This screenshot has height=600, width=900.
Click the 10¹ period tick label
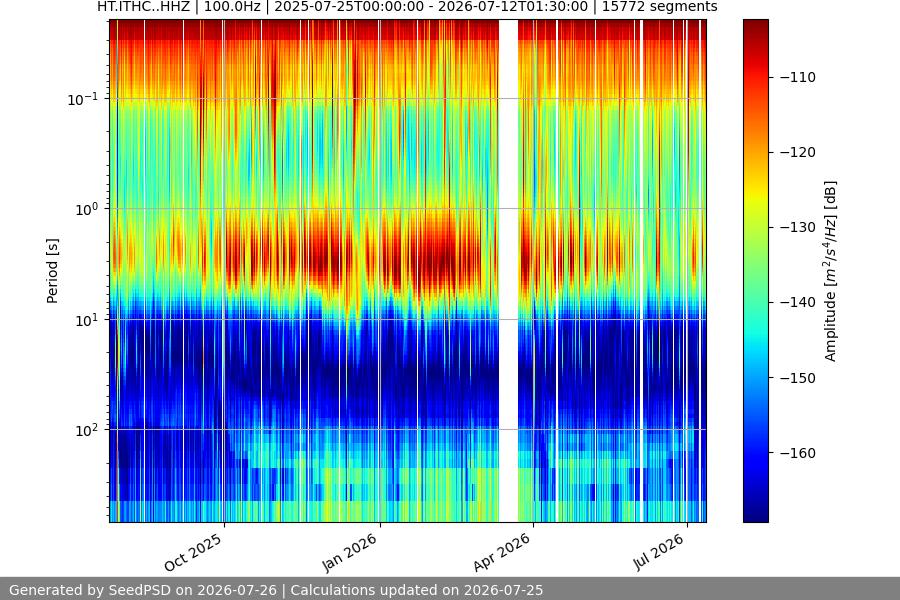click(x=87, y=320)
